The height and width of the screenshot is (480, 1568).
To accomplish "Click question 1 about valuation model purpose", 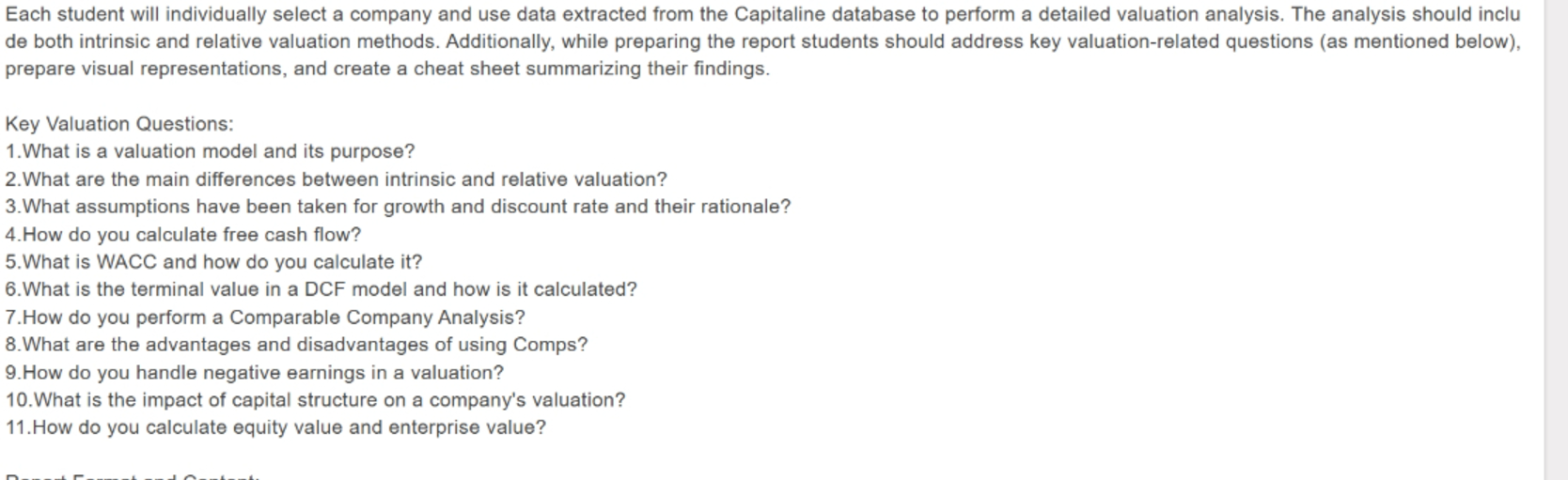I will 210,151.
